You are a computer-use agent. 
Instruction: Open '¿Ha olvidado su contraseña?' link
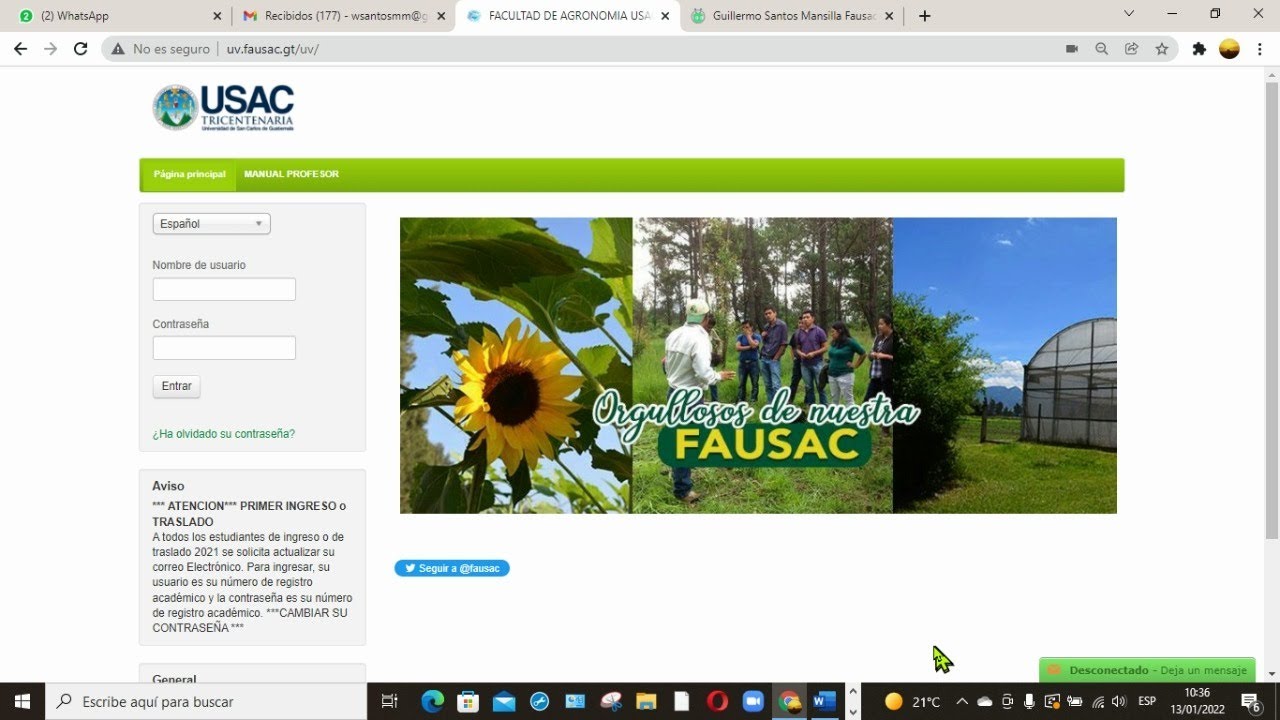(224, 434)
